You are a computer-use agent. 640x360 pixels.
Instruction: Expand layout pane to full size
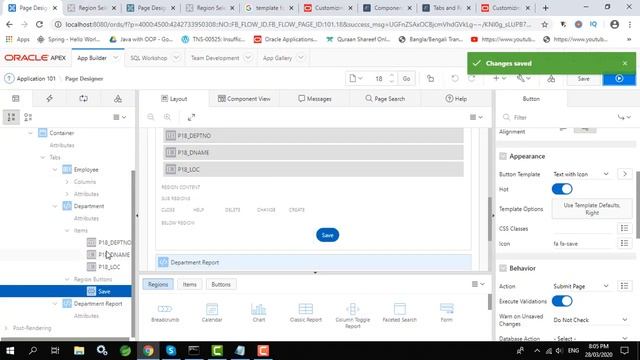click(191, 118)
